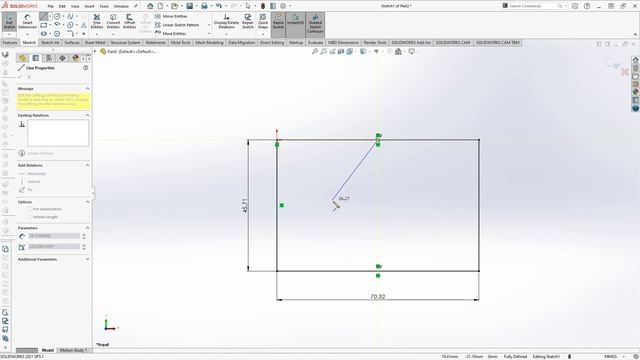Image resolution: width=640 pixels, height=360 pixels.
Task: Collapse the Parameters section
Action: pyautogui.click(x=87, y=228)
